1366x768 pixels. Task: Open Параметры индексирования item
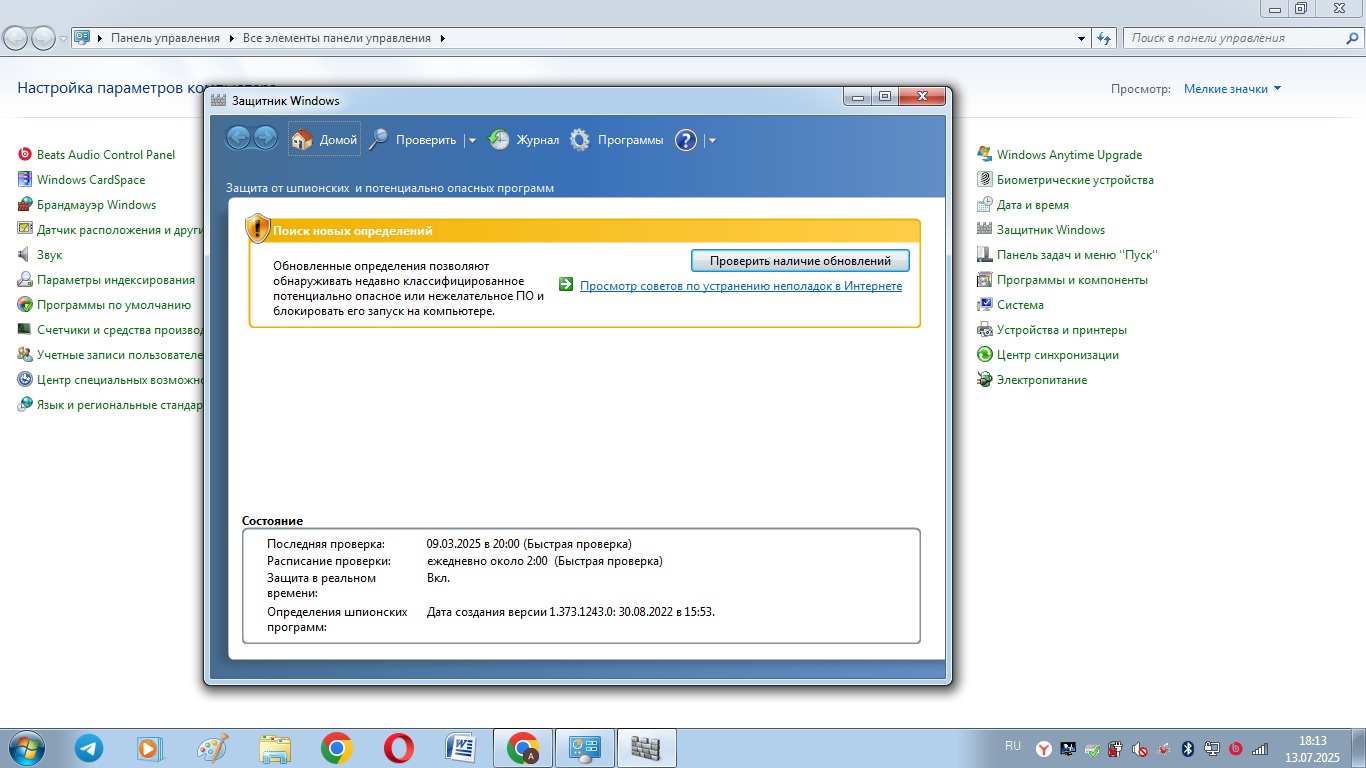tap(116, 280)
